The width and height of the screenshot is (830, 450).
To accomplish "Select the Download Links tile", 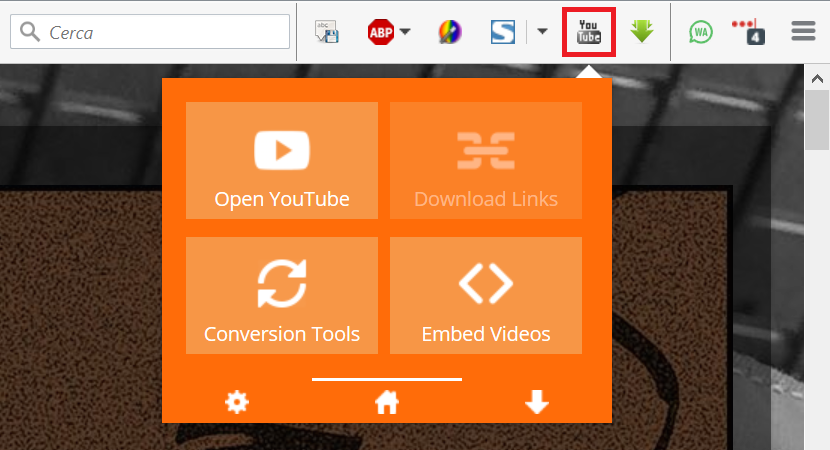I will [x=486, y=160].
